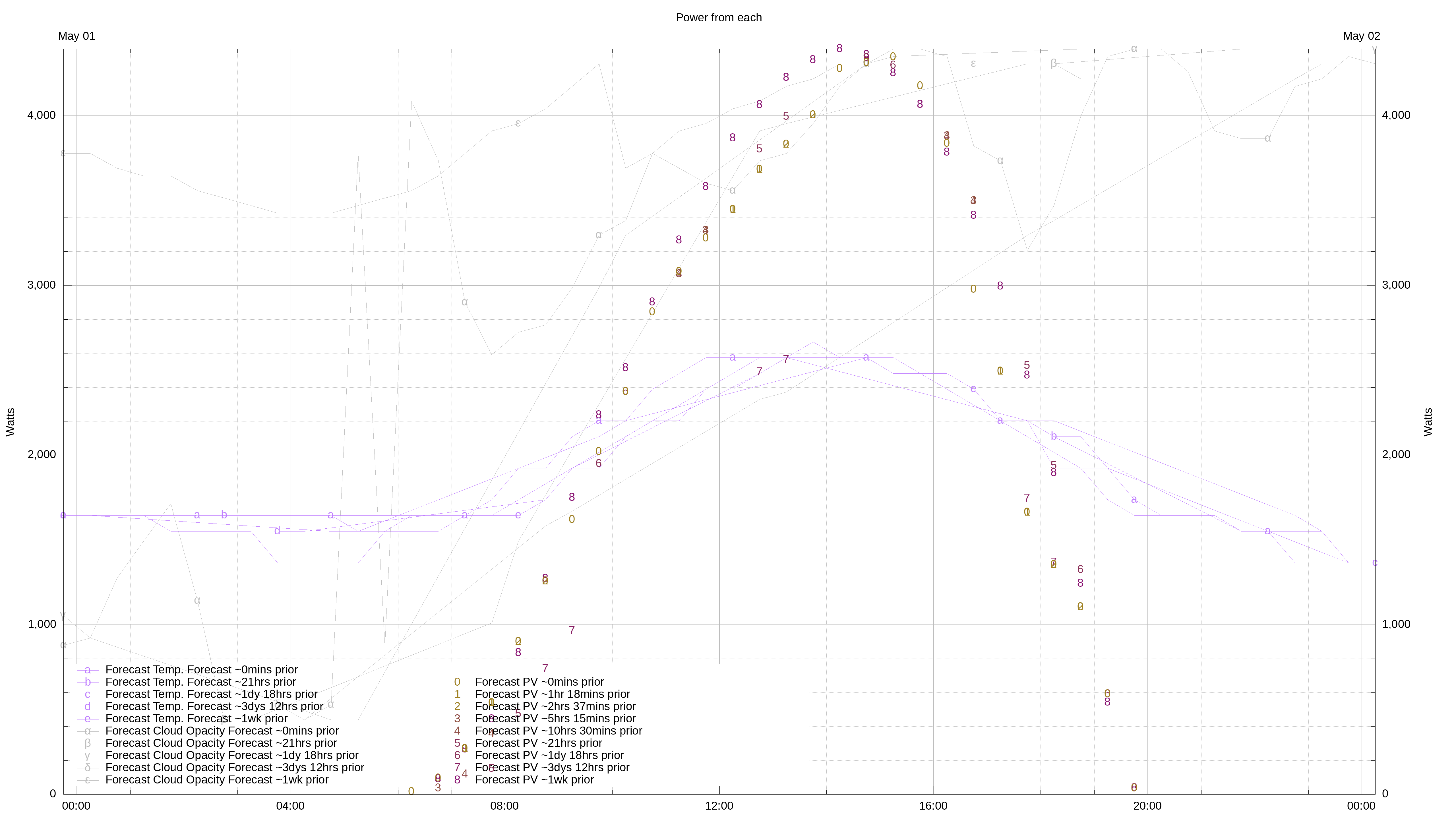The height and width of the screenshot is (819, 1456).
Task: Select legend entry "Forecast PV ~21hrs prior"
Action: (x=538, y=743)
